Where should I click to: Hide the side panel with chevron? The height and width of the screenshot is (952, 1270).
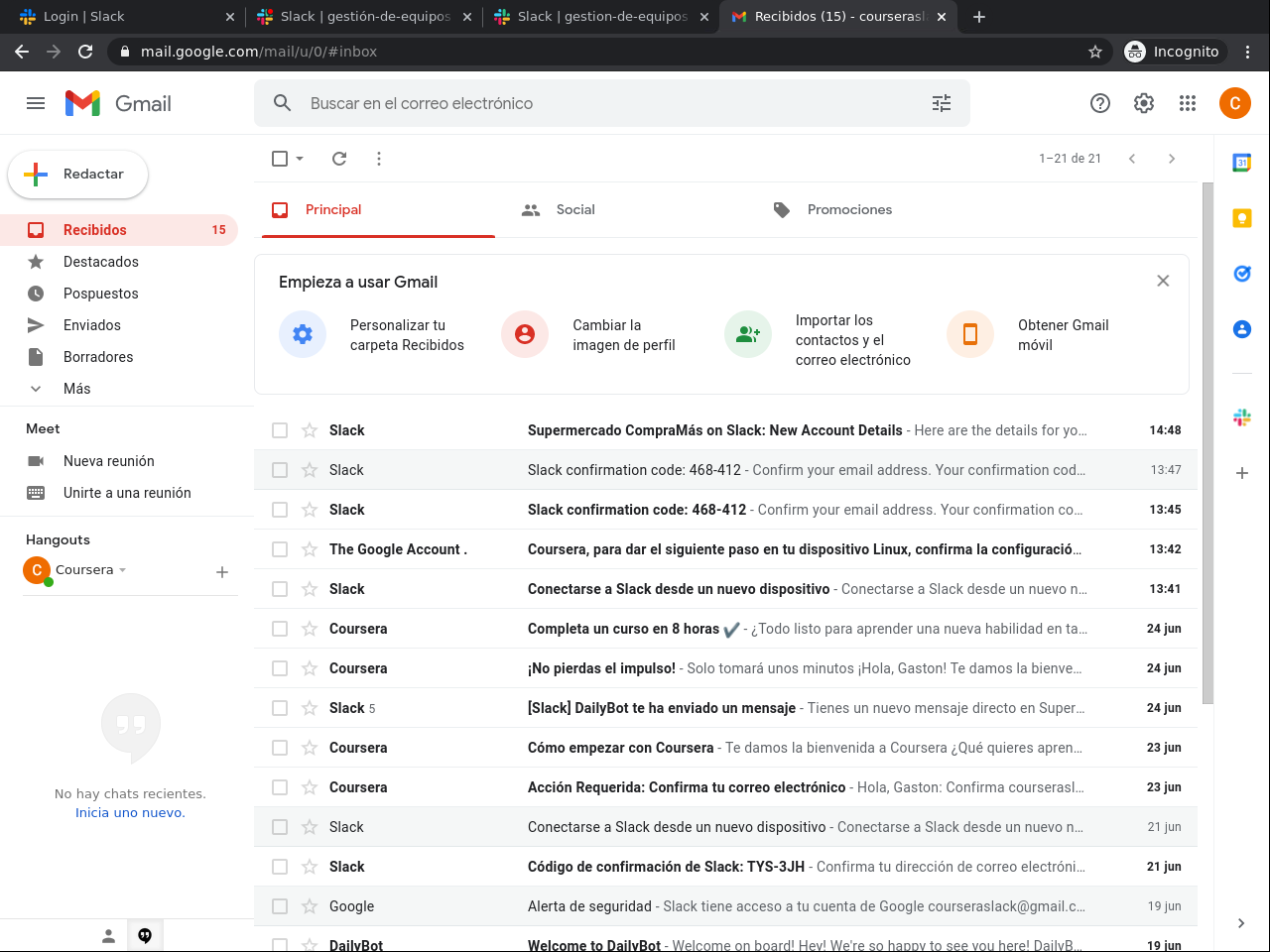coord(1241,923)
